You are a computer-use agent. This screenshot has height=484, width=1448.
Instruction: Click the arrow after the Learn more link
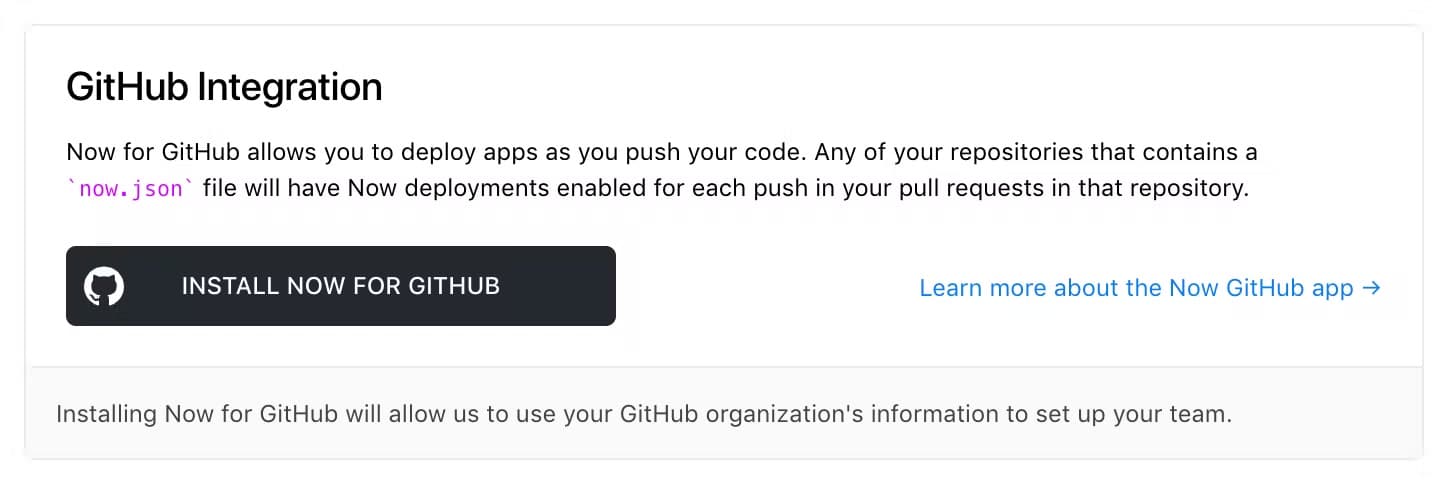[x=1371, y=288]
